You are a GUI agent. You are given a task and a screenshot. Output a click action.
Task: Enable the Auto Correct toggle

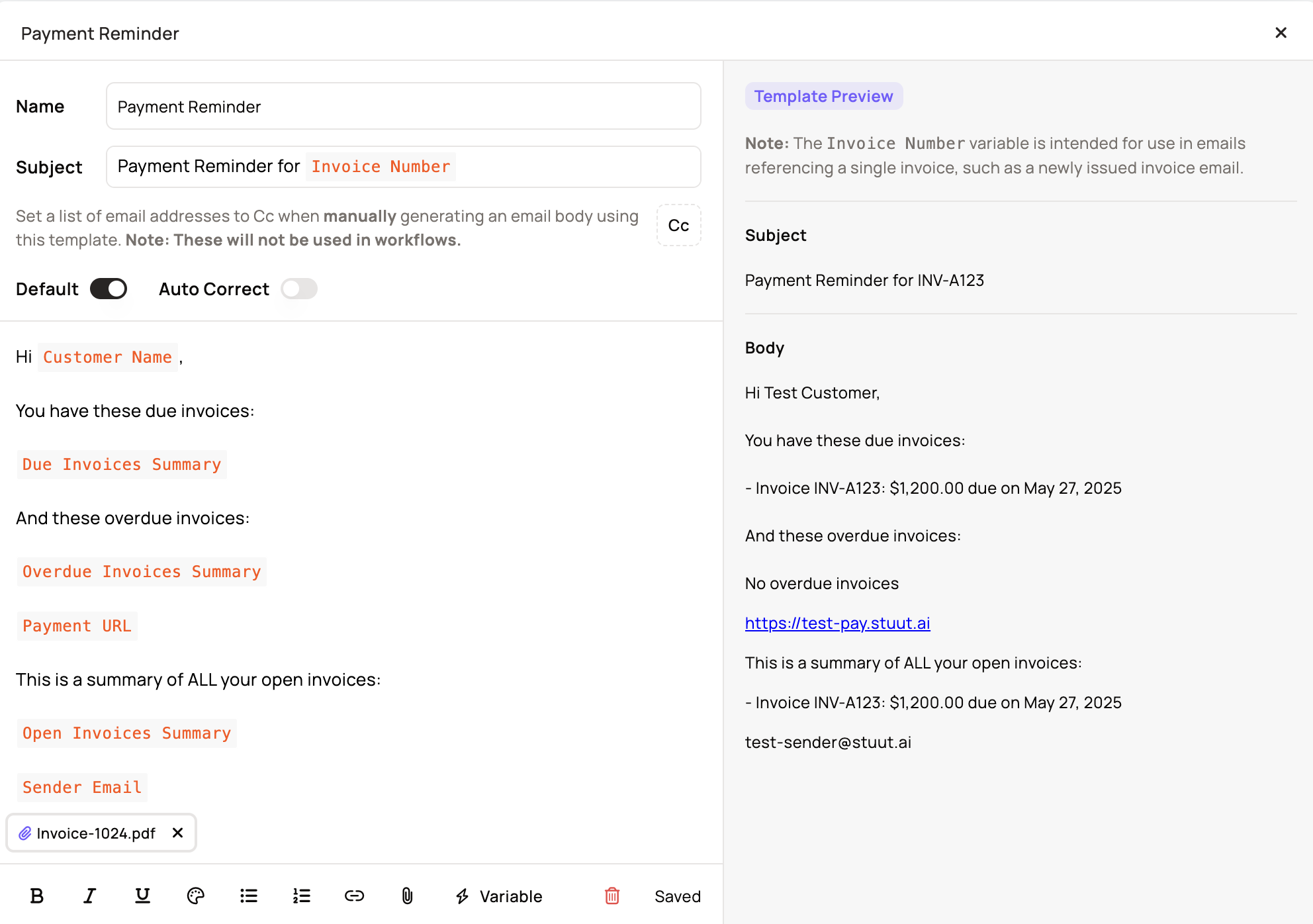pos(299,289)
